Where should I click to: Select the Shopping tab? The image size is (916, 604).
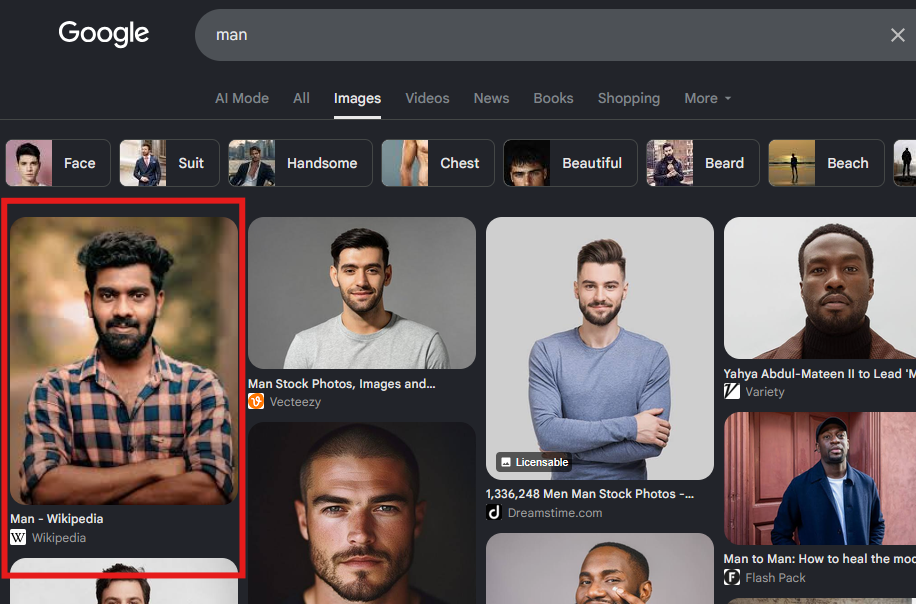click(x=629, y=98)
